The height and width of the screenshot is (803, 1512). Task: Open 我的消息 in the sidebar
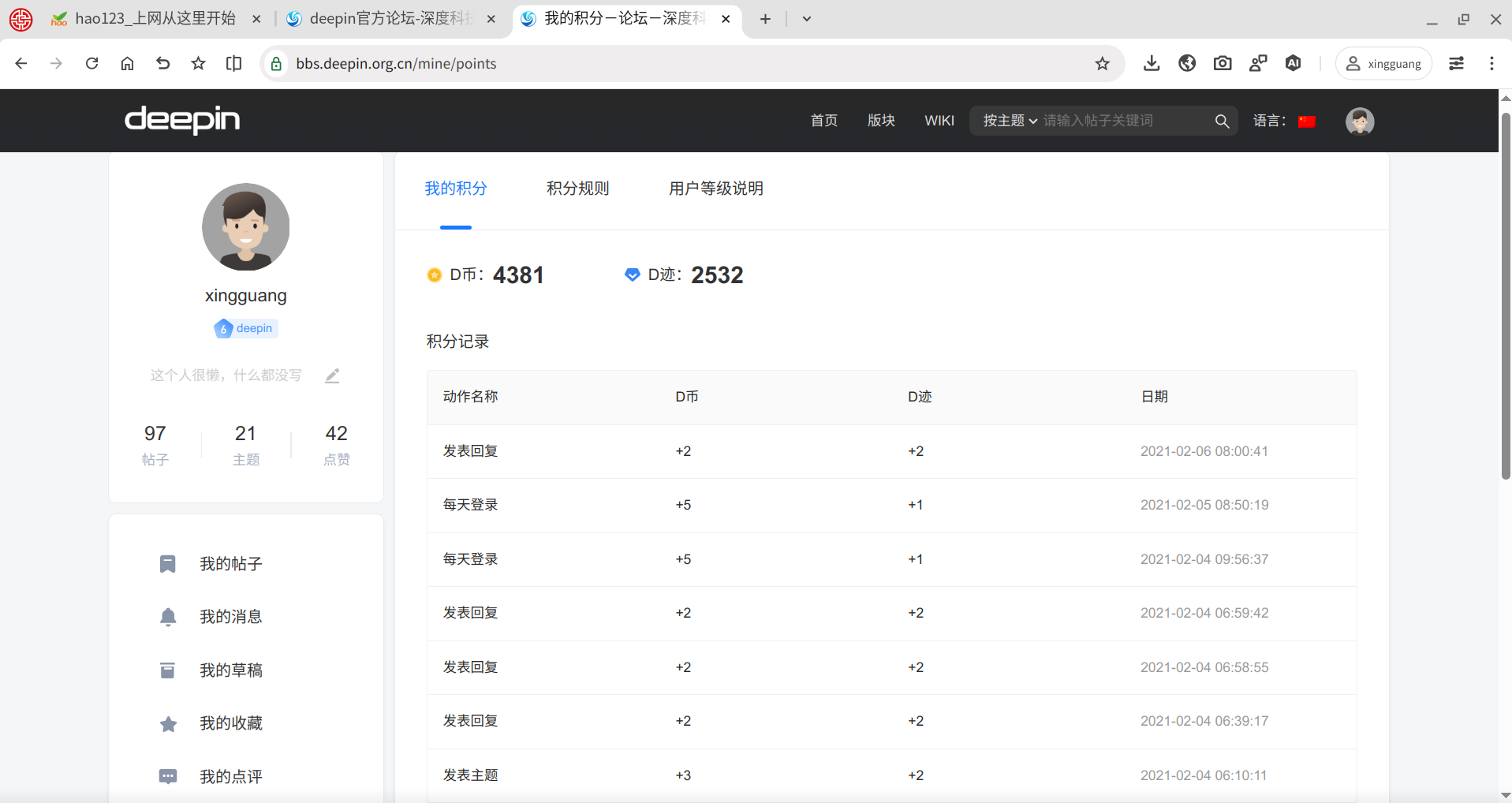tap(231, 617)
